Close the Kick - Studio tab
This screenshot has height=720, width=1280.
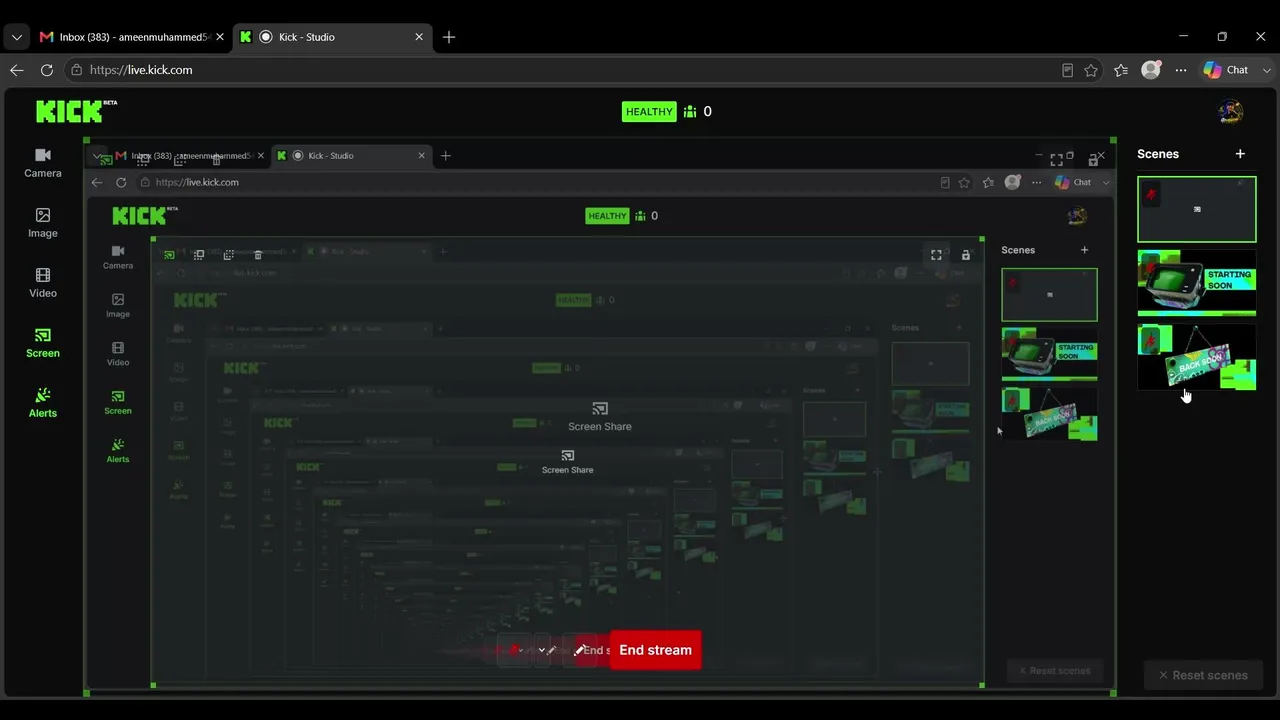point(419,37)
